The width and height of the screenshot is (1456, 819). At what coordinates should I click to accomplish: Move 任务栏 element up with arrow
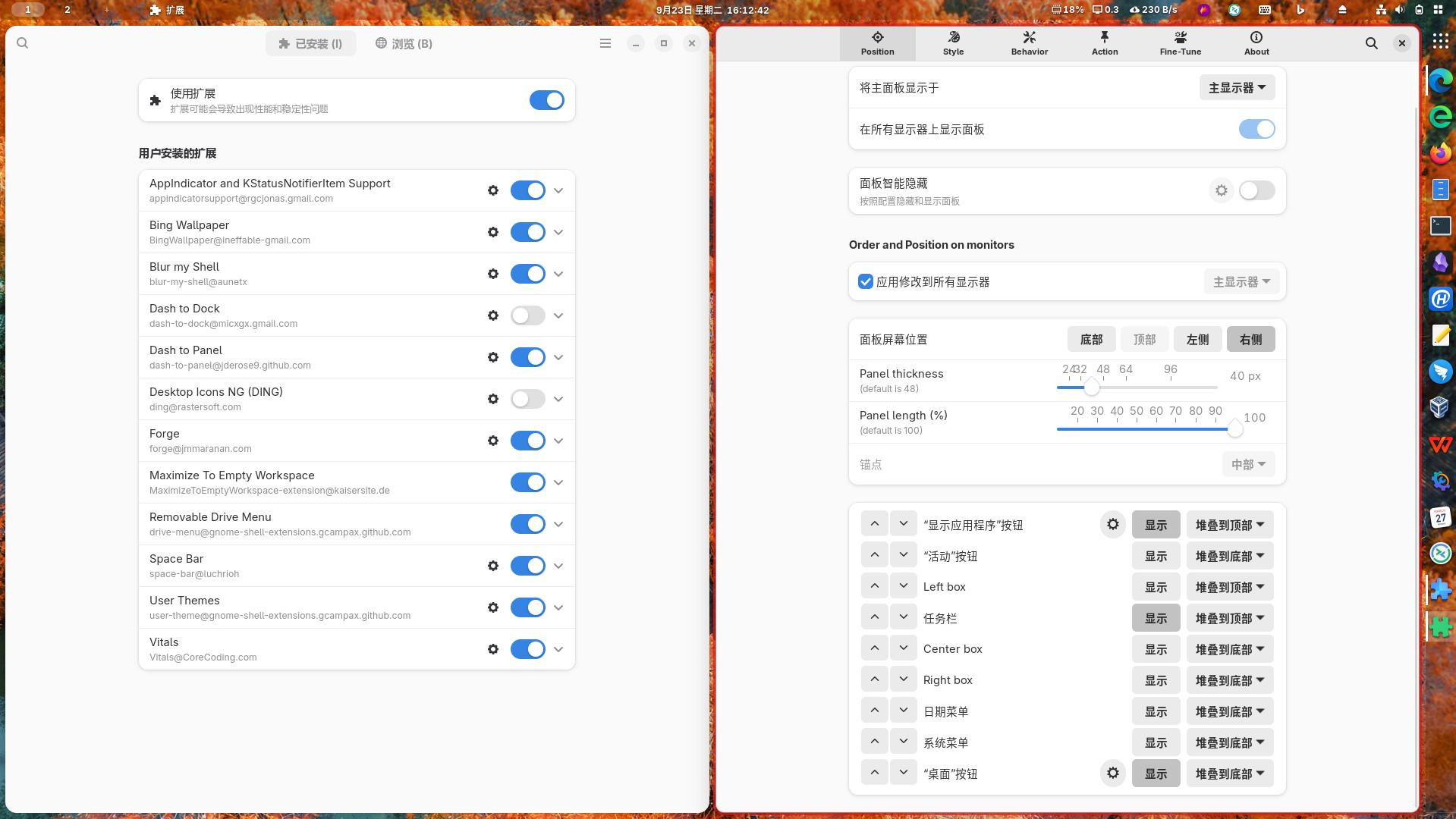875,618
